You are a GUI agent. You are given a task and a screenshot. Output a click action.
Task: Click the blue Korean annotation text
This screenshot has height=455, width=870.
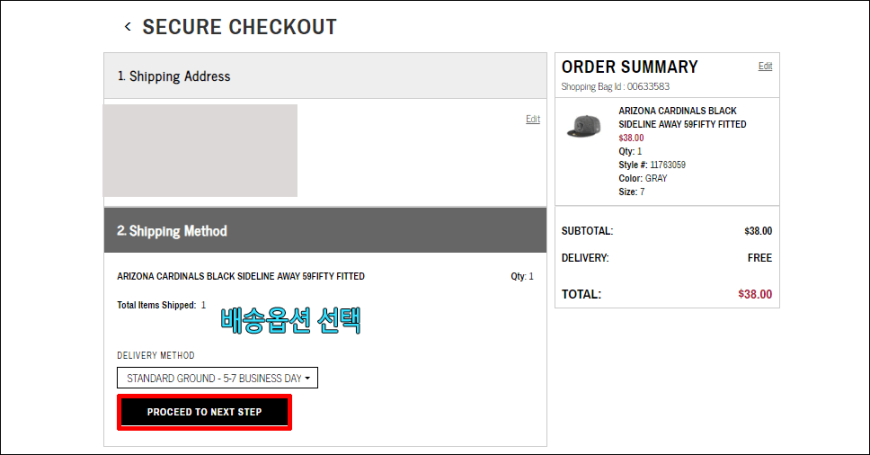point(290,321)
